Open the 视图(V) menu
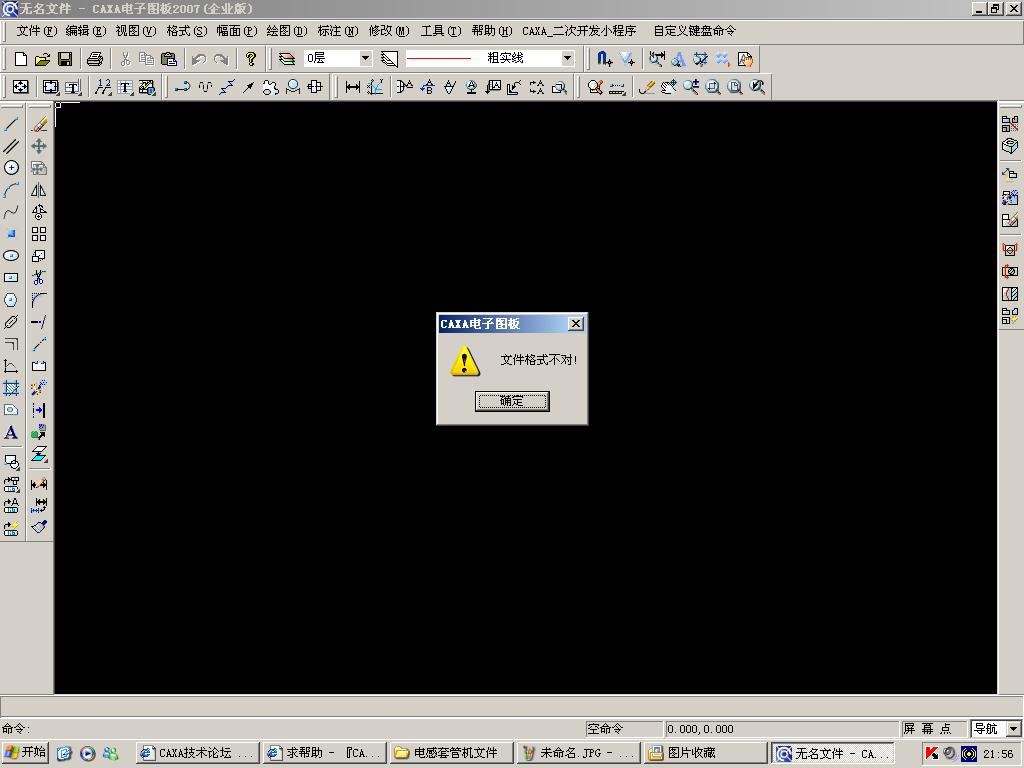Screen dimensions: 1024x768 click(136, 31)
